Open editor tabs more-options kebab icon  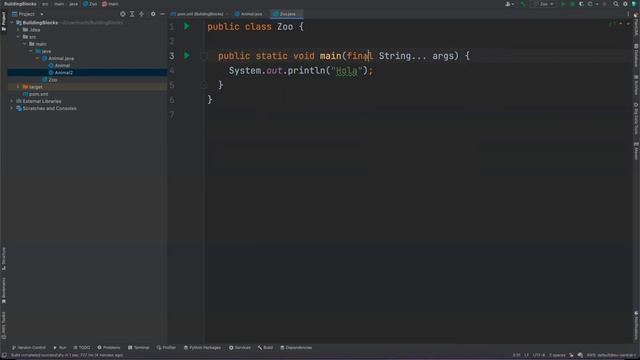(628, 14)
